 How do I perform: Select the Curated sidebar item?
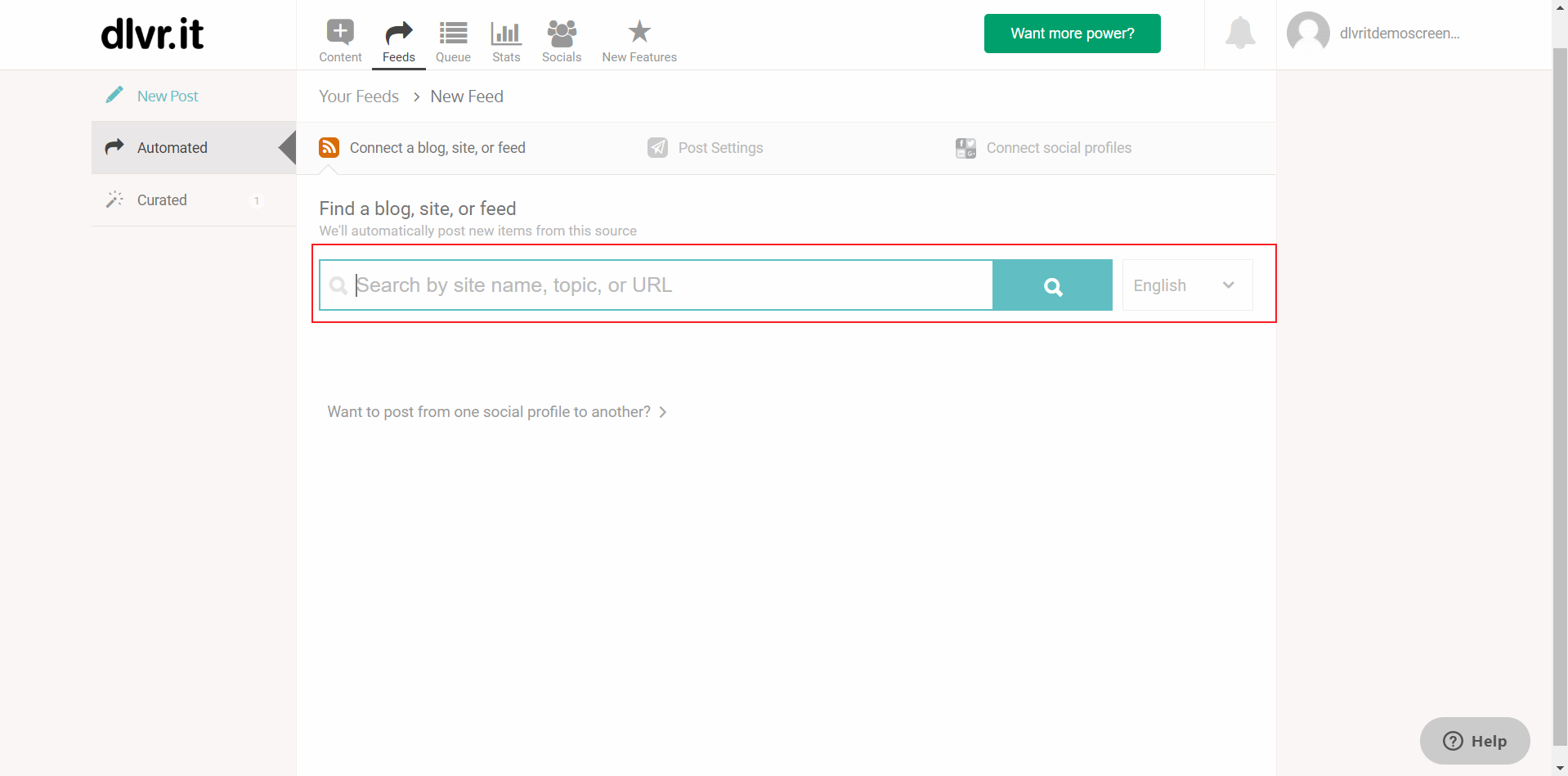(x=194, y=200)
